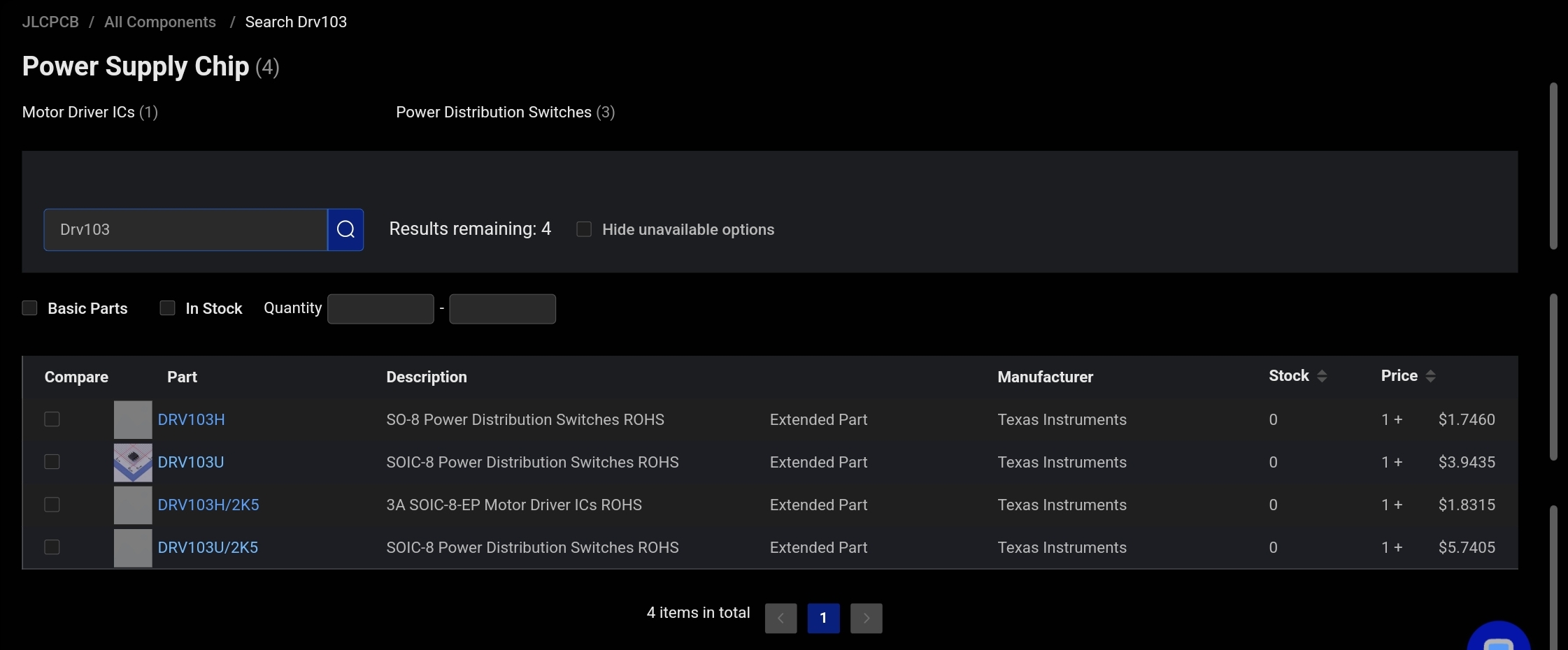Click the DRV103U product thumbnail image
Image resolution: width=1568 pixels, height=650 pixels.
pyautogui.click(x=133, y=462)
